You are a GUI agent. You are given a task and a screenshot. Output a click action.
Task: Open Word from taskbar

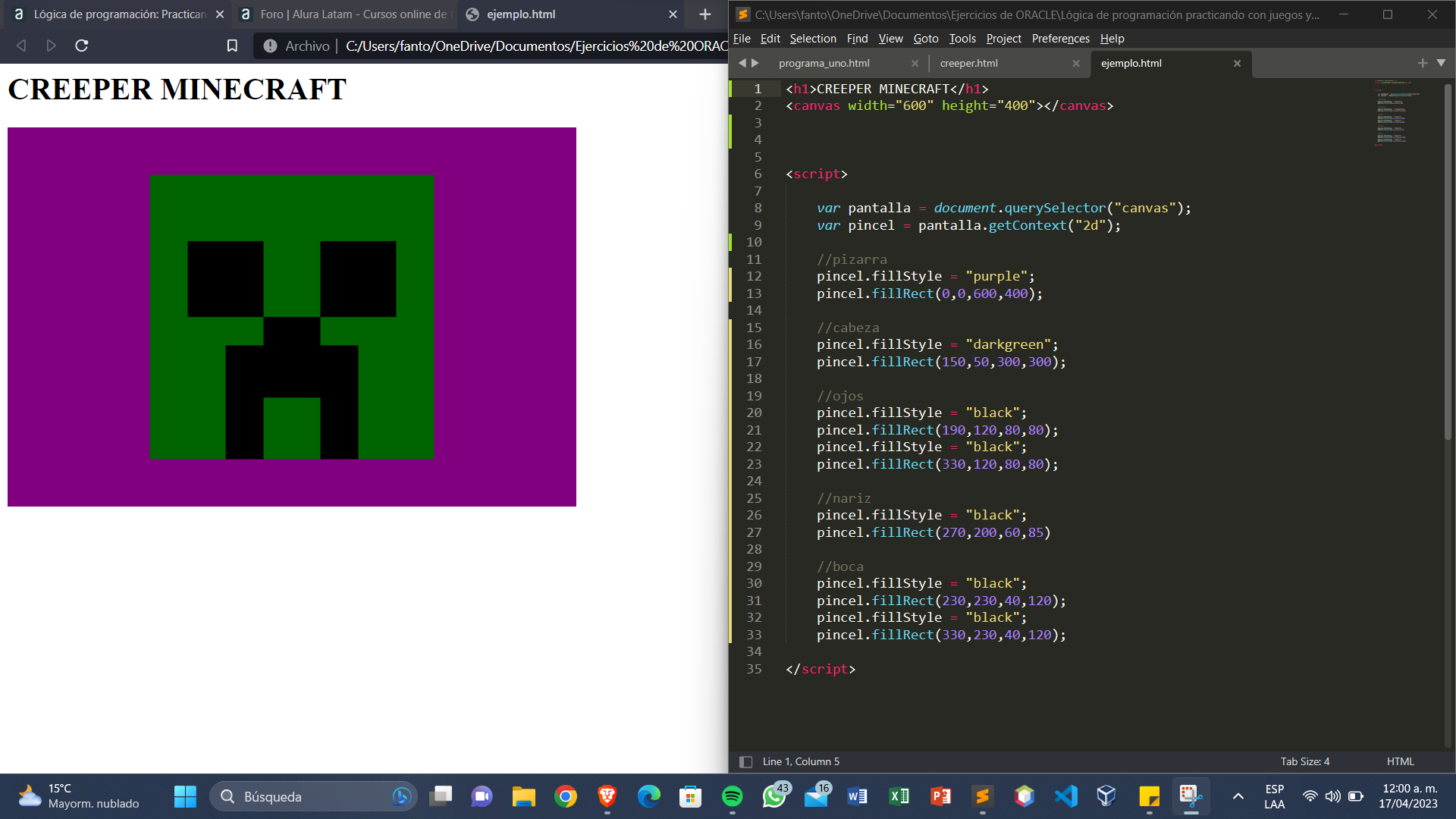(858, 796)
